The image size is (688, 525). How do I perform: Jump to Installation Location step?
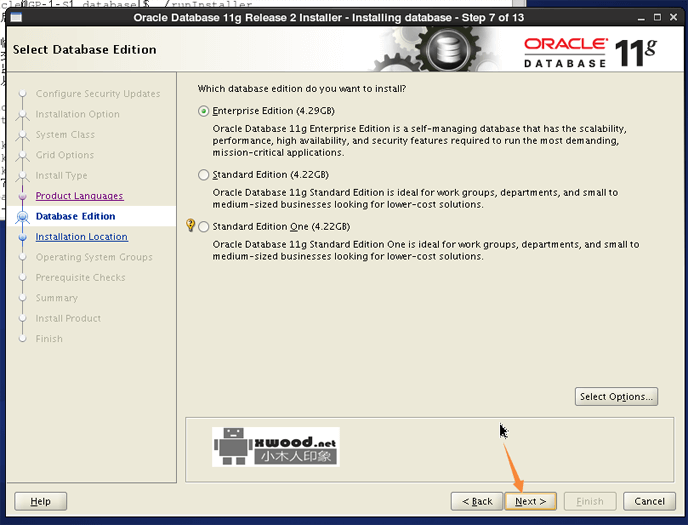click(x=81, y=237)
